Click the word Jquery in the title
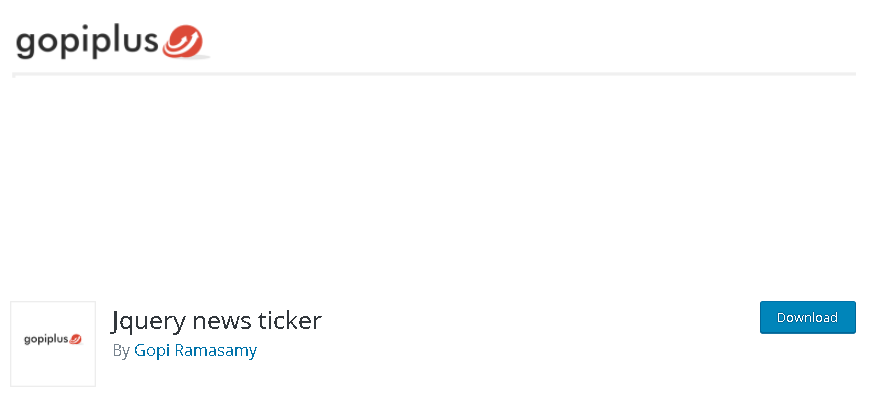The height and width of the screenshot is (406, 874). pyautogui.click(x=148, y=321)
